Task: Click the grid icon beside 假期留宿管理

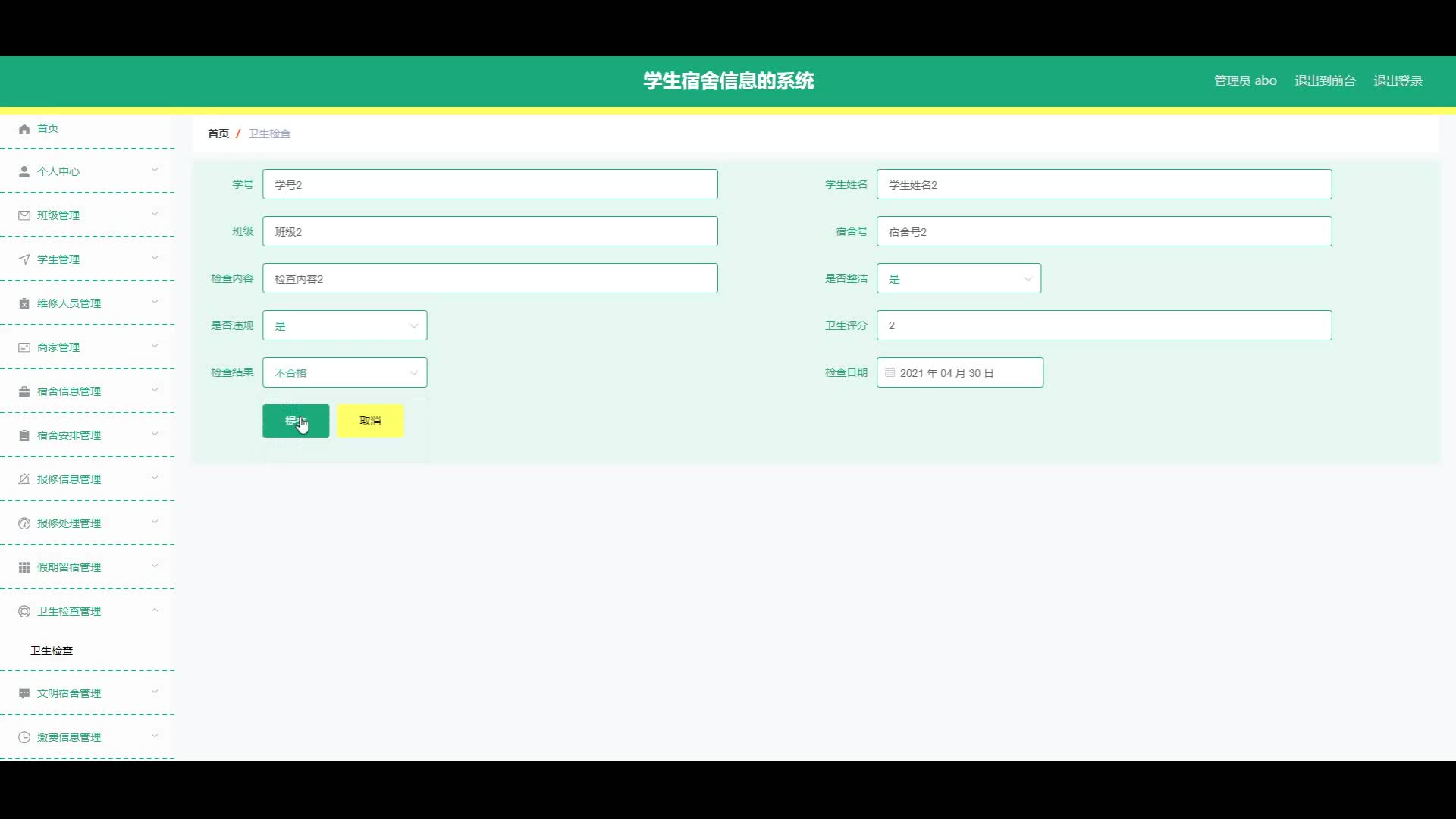Action: (24, 567)
